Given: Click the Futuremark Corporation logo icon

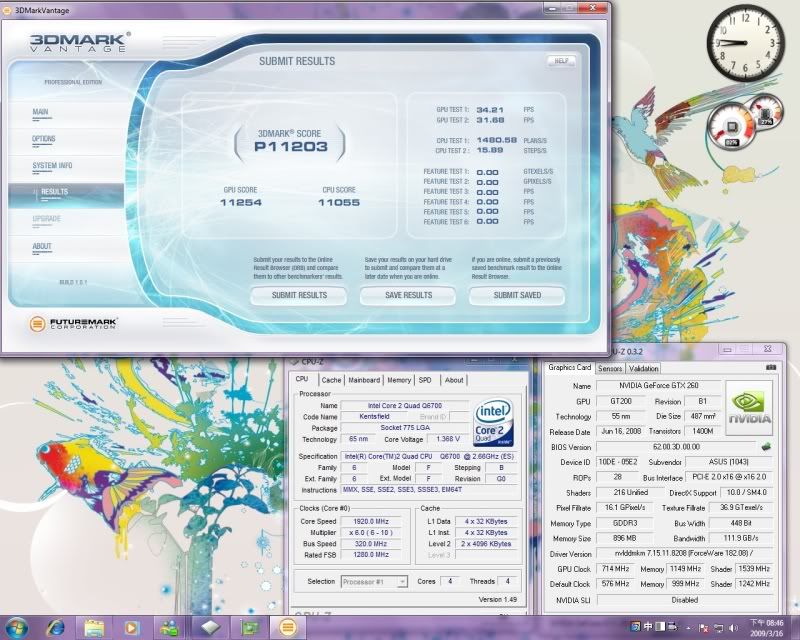Looking at the screenshot, I should tap(37, 323).
